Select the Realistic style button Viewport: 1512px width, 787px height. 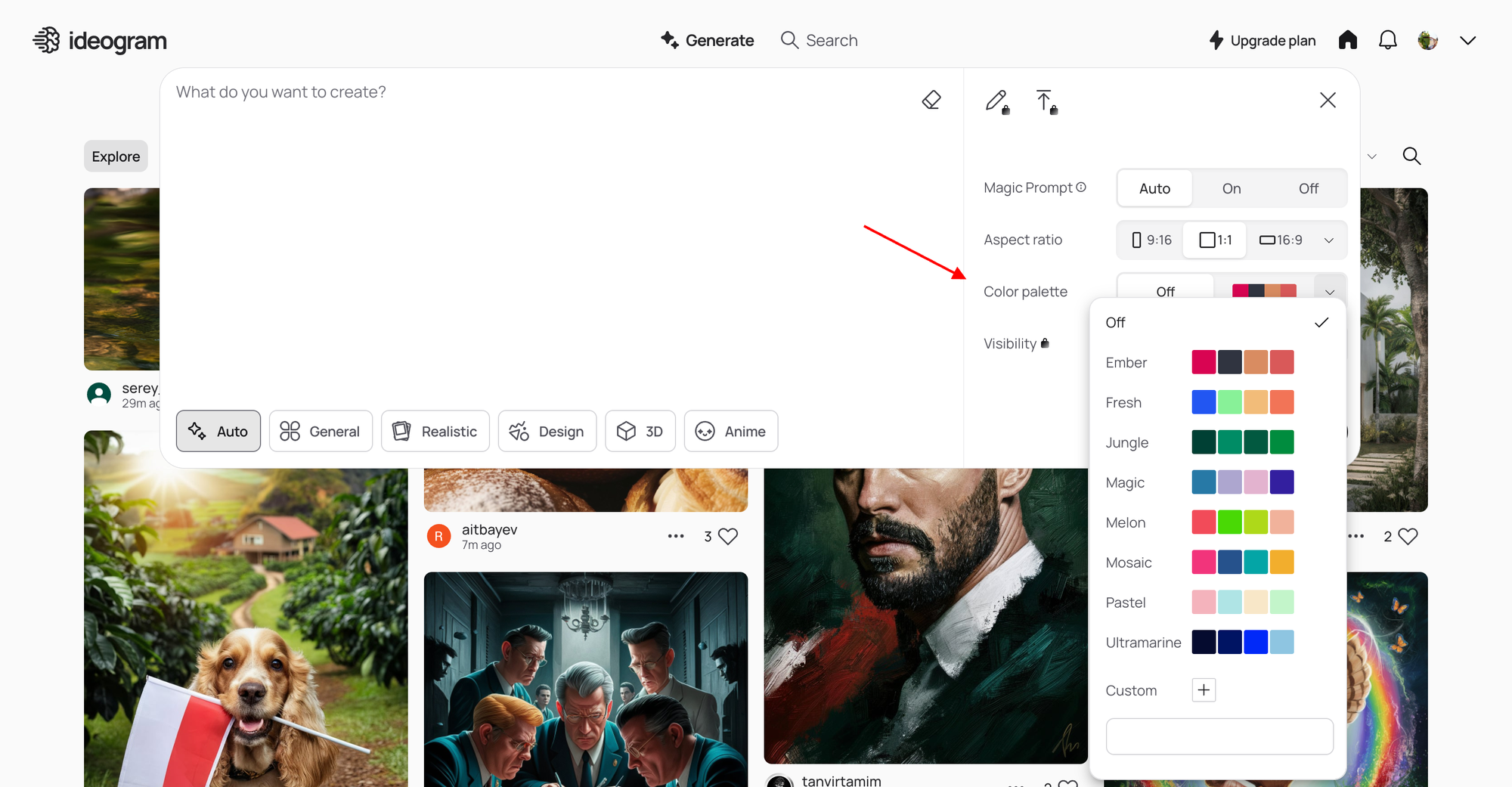tap(435, 431)
